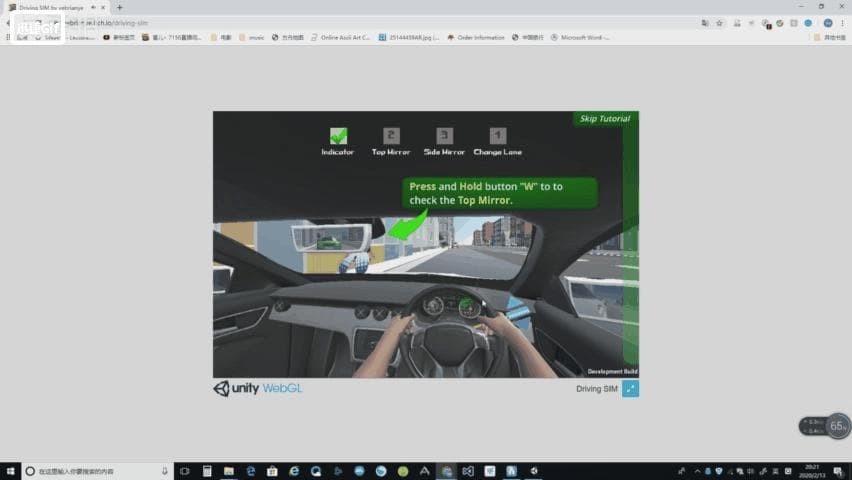The width and height of the screenshot is (852, 480).
Task: Select the Change Lane step 4 box
Action: [x=498, y=136]
